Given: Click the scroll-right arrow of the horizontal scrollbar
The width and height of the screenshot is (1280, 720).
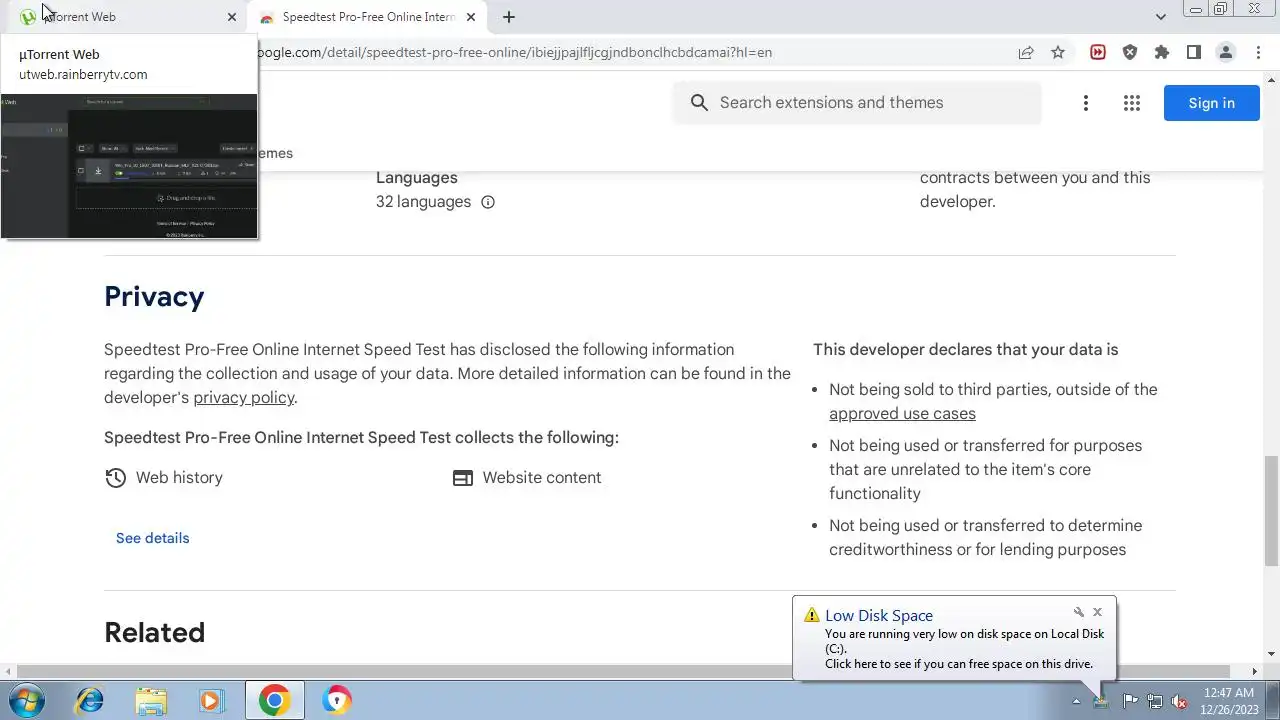Looking at the screenshot, I should 1255,671.
